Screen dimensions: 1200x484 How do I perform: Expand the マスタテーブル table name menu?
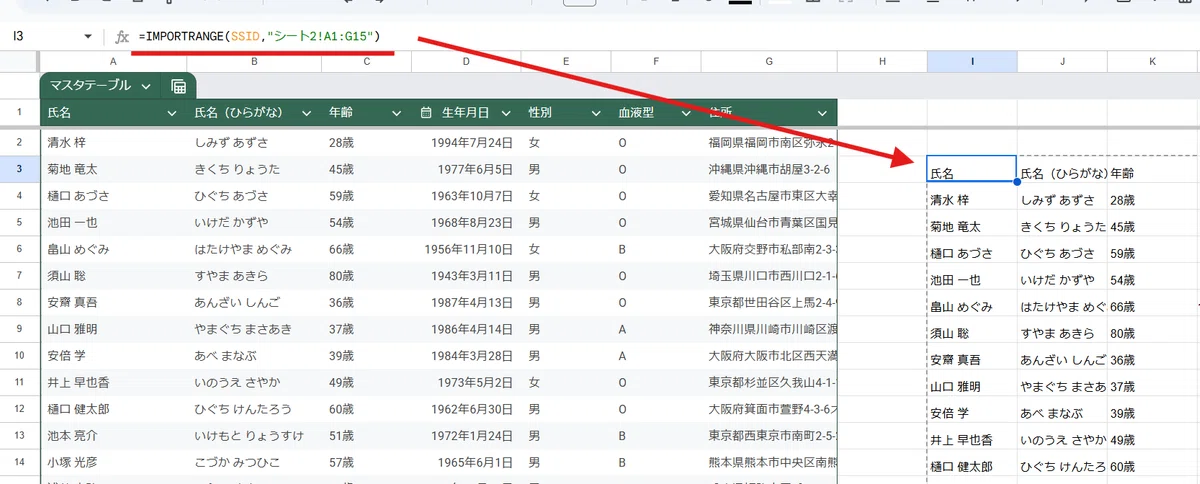147,86
